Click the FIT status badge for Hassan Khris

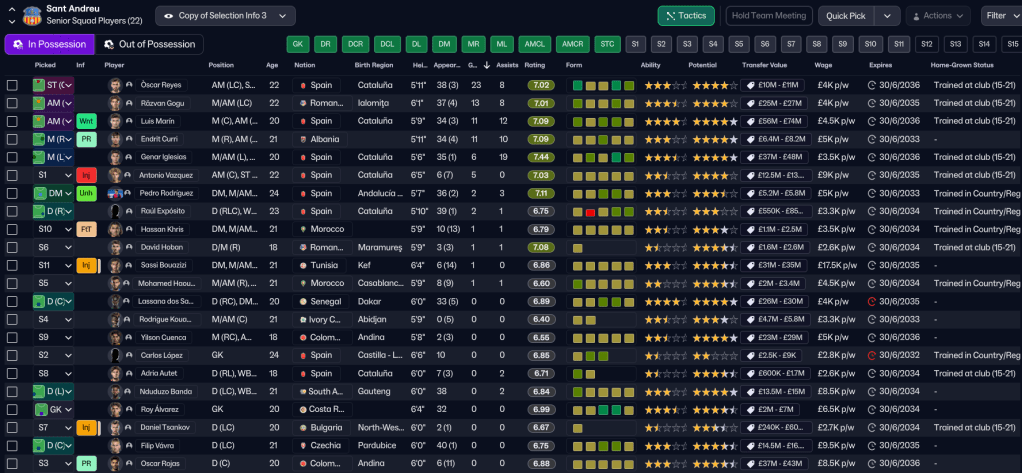(x=87, y=229)
